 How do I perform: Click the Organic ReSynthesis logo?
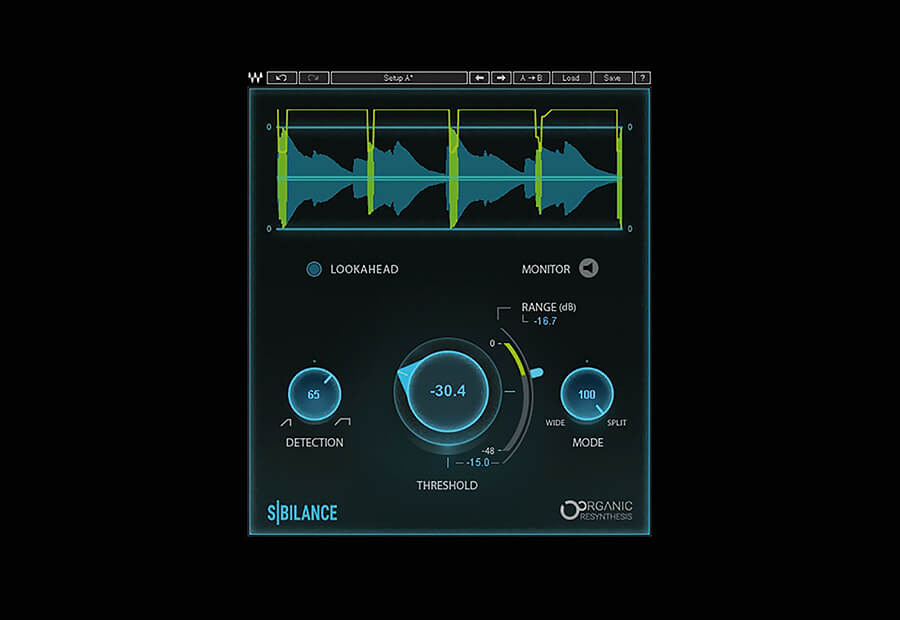click(596, 509)
